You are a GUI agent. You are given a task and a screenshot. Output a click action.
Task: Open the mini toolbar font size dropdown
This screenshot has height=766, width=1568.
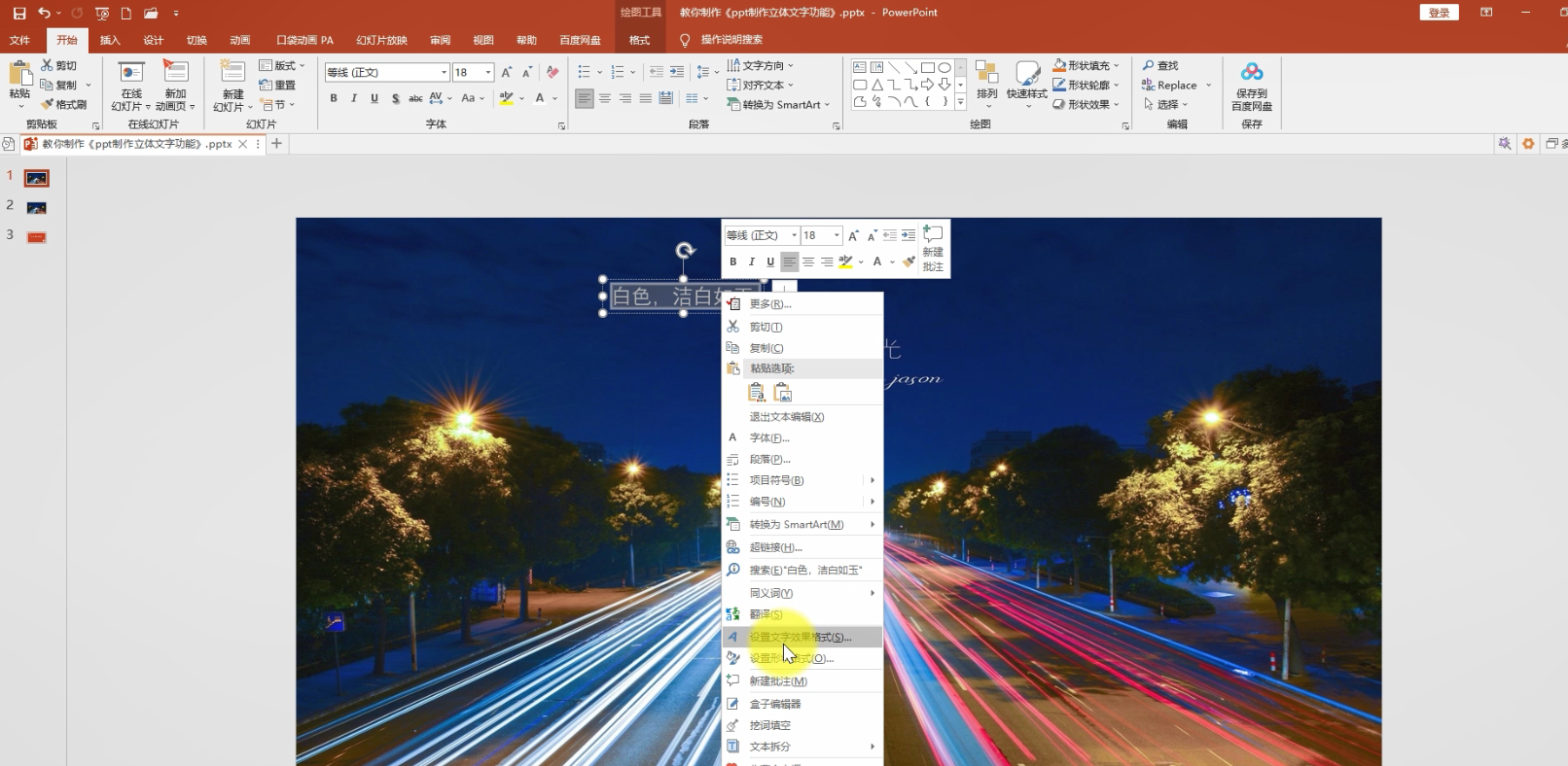[x=837, y=235]
